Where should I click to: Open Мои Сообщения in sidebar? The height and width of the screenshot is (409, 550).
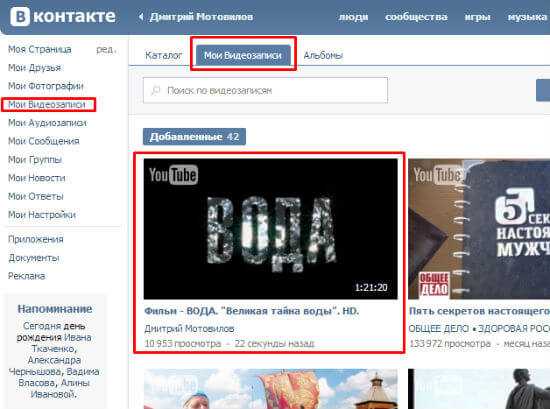[43, 141]
